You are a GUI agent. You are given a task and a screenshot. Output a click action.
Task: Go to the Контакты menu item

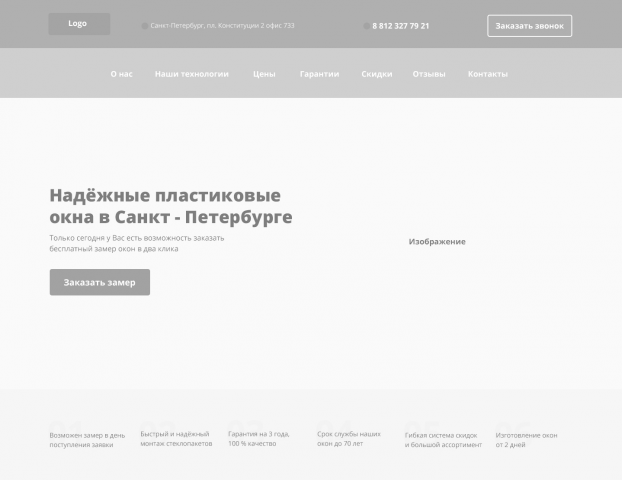(x=488, y=74)
